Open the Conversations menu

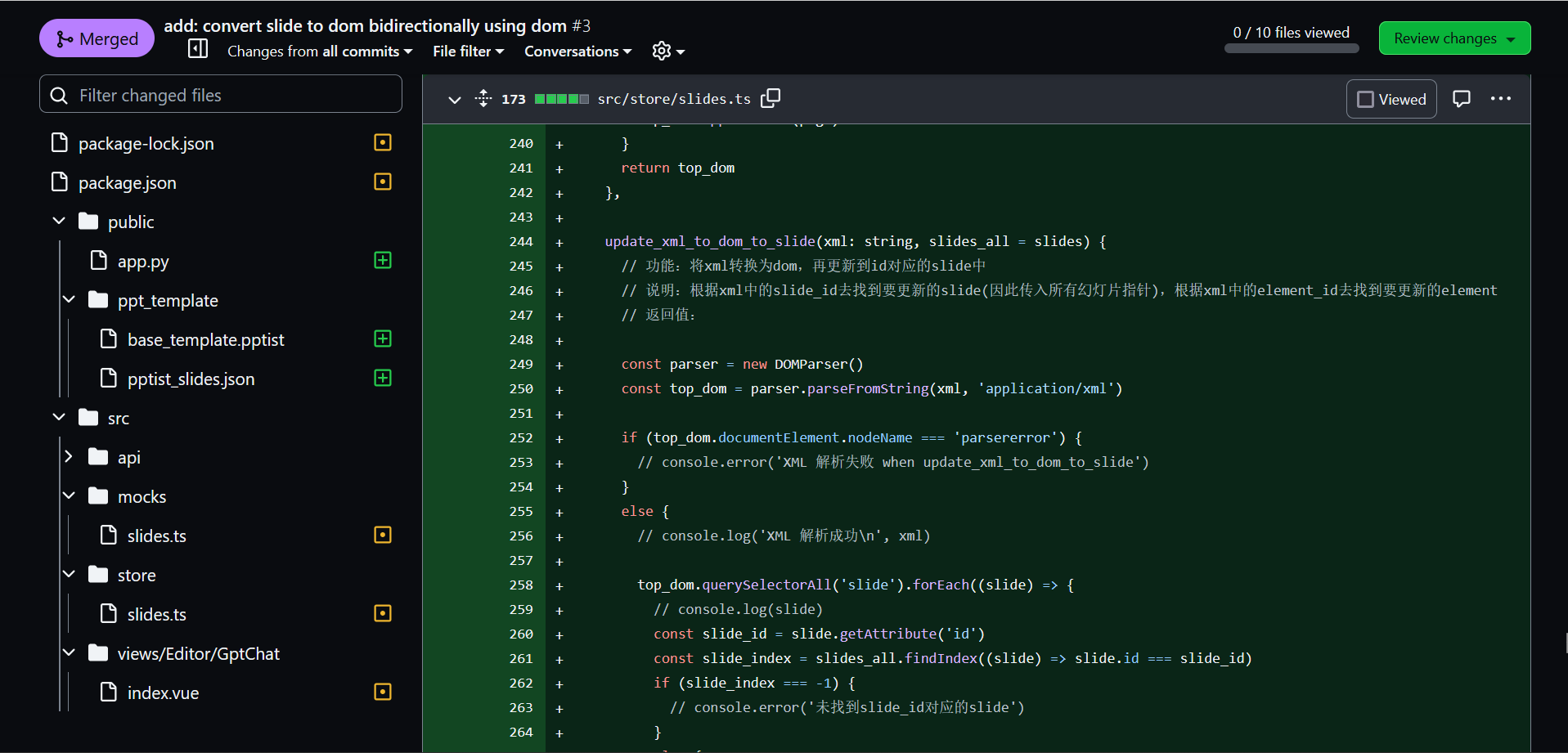pyautogui.click(x=577, y=51)
